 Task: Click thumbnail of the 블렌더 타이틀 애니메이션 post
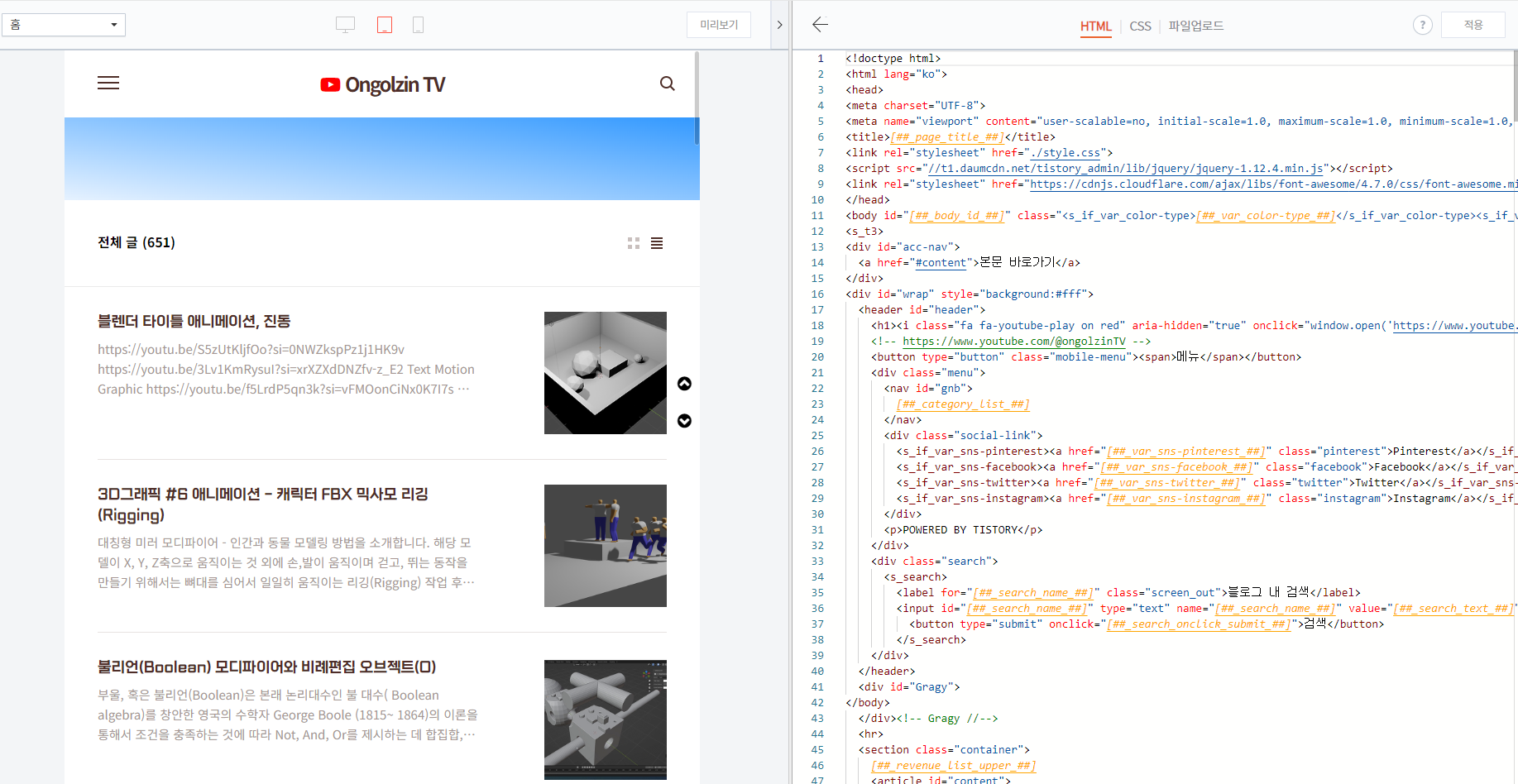tap(606, 373)
